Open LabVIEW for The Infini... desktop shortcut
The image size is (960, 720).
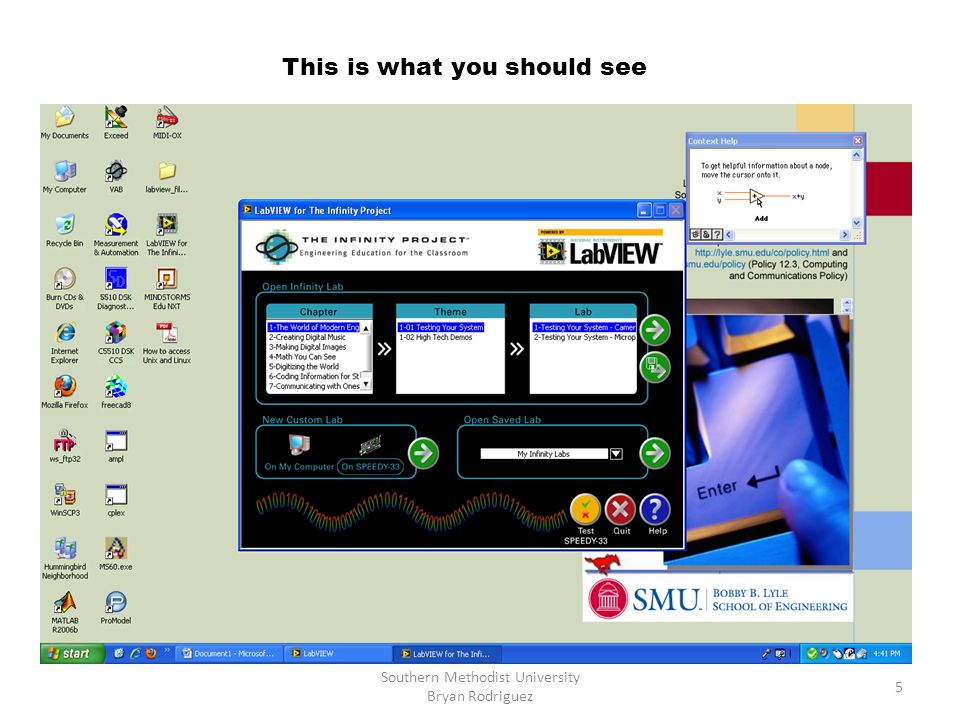click(x=167, y=234)
